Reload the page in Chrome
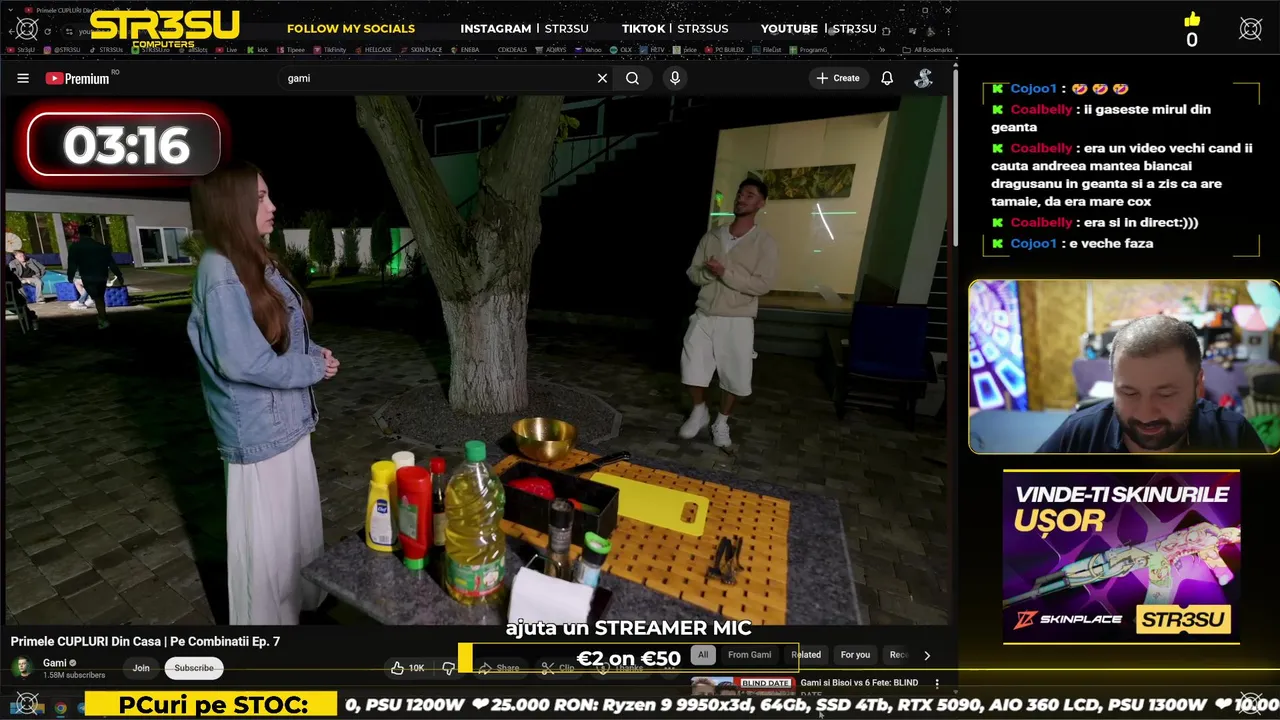The height and width of the screenshot is (720, 1280). 47,30
